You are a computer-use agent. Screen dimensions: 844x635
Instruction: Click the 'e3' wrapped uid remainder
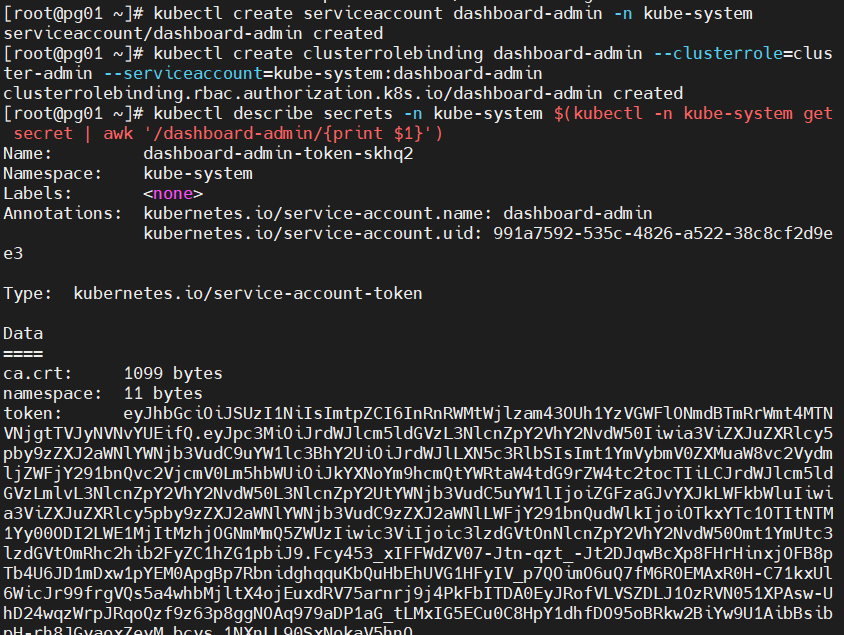pyautogui.click(x=13, y=253)
